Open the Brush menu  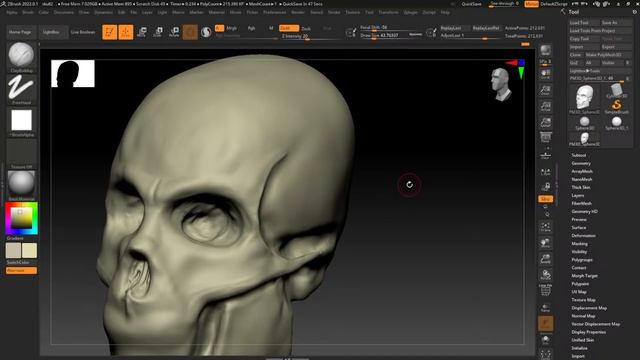pos(28,13)
